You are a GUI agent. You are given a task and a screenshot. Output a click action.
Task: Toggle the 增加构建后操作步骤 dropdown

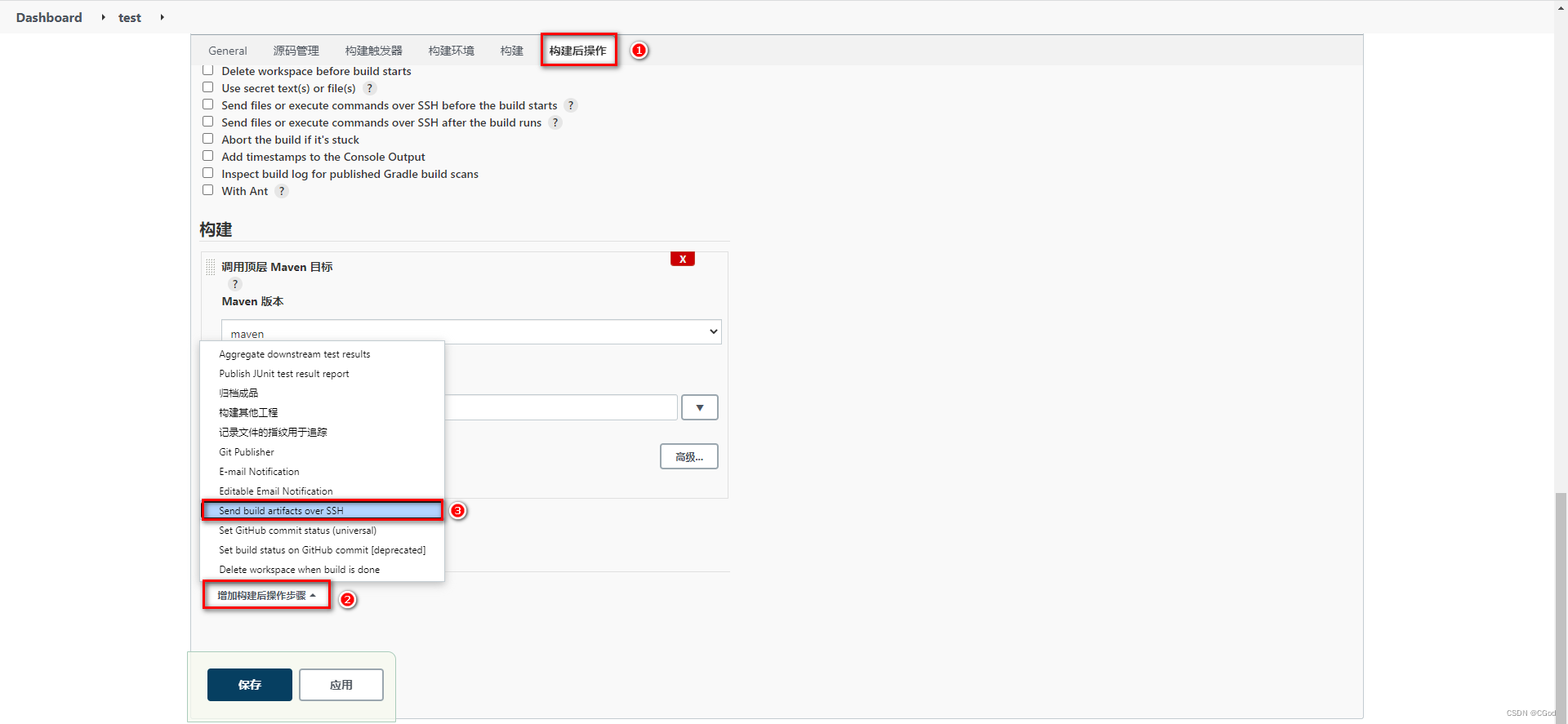pos(266,596)
